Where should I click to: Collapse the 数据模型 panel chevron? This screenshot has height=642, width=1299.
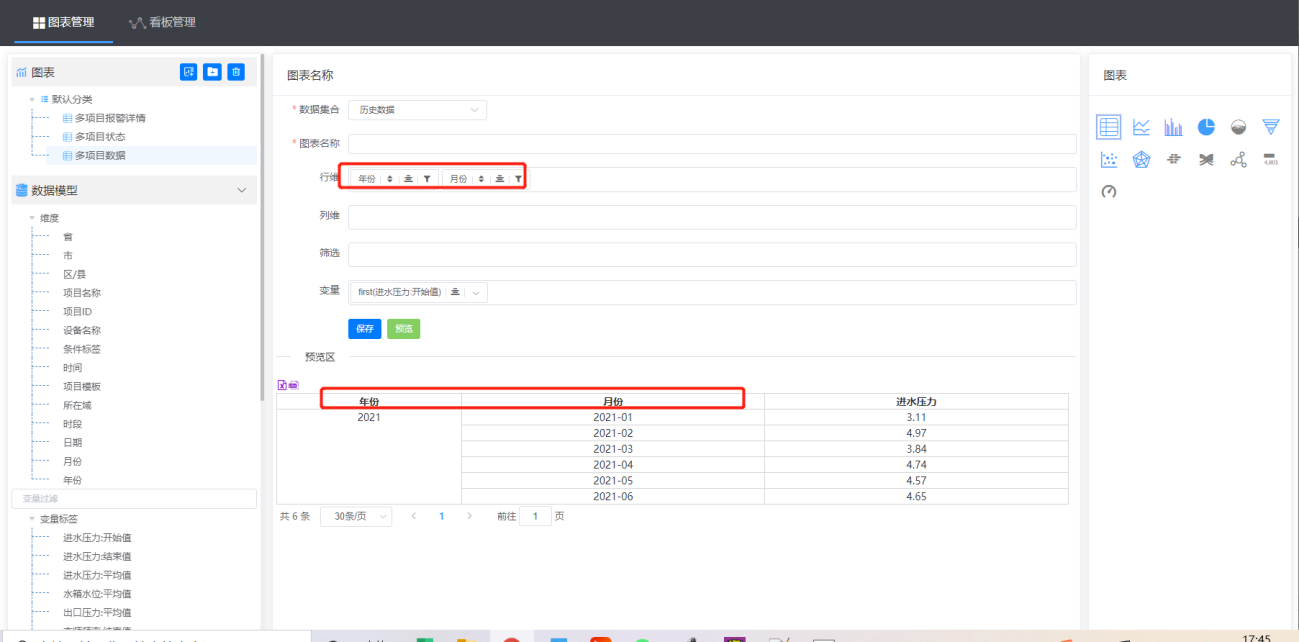click(x=240, y=190)
